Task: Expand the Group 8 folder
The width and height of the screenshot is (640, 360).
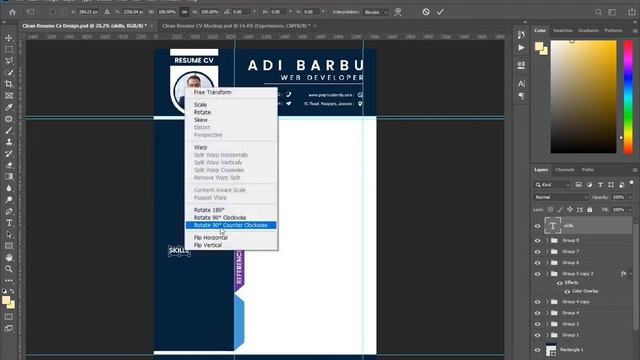Action: coord(547,240)
